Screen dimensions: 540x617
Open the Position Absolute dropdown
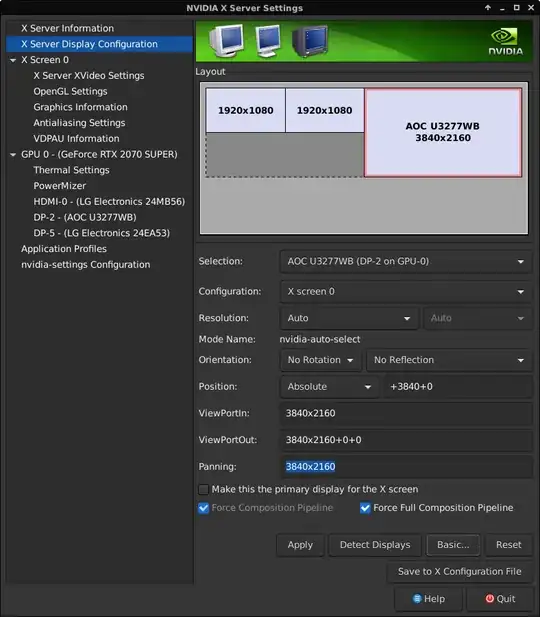pyautogui.click(x=329, y=387)
